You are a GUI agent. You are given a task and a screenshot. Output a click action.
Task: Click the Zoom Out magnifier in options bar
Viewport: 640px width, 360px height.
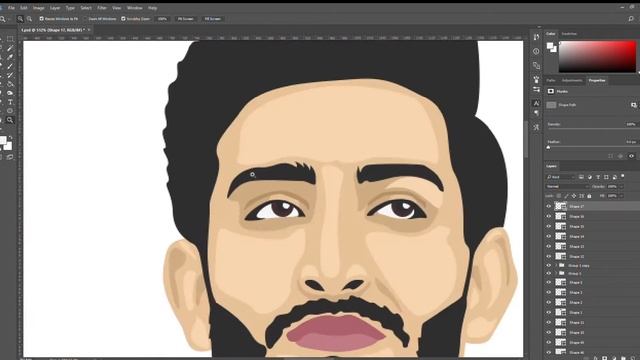click(29, 19)
